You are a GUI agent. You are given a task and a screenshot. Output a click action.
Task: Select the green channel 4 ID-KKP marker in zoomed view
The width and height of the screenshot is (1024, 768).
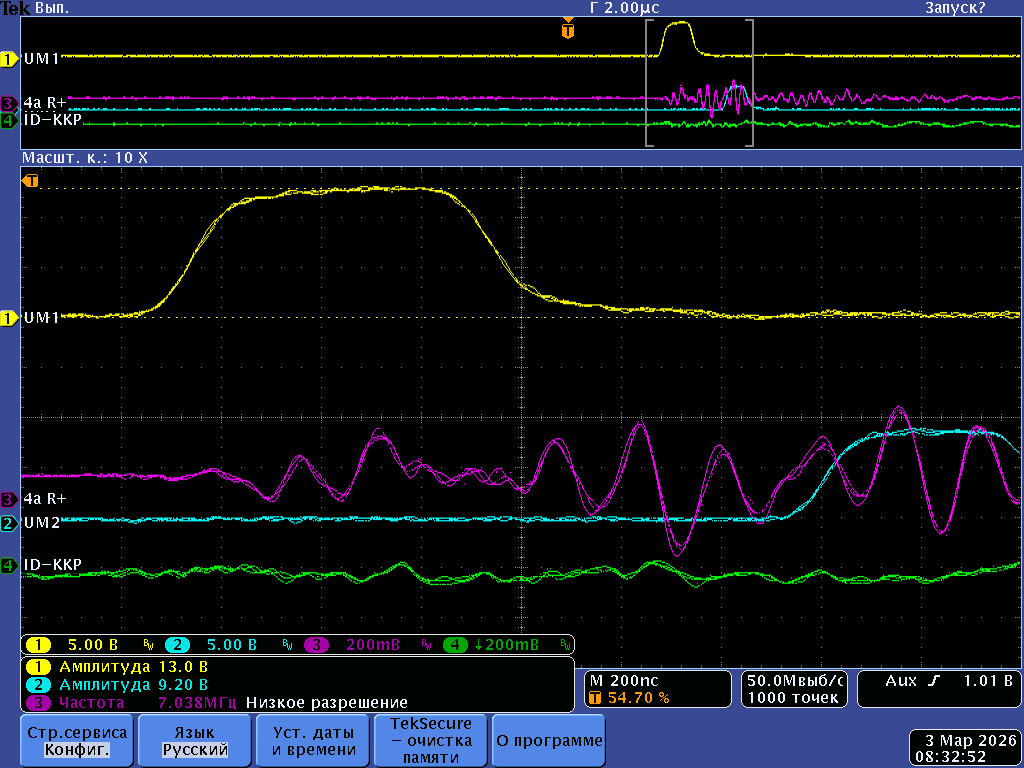click(x=9, y=566)
